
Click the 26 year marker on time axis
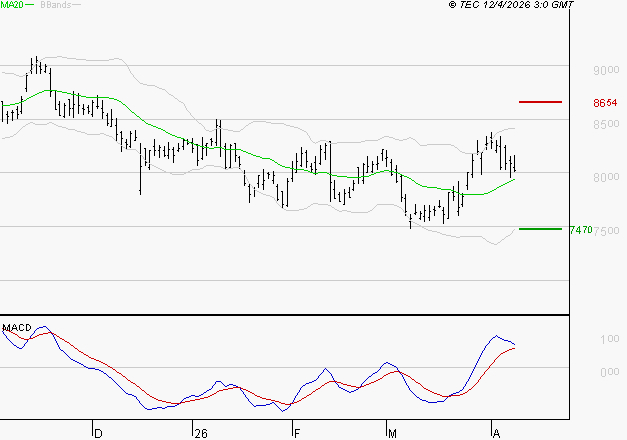[201, 434]
